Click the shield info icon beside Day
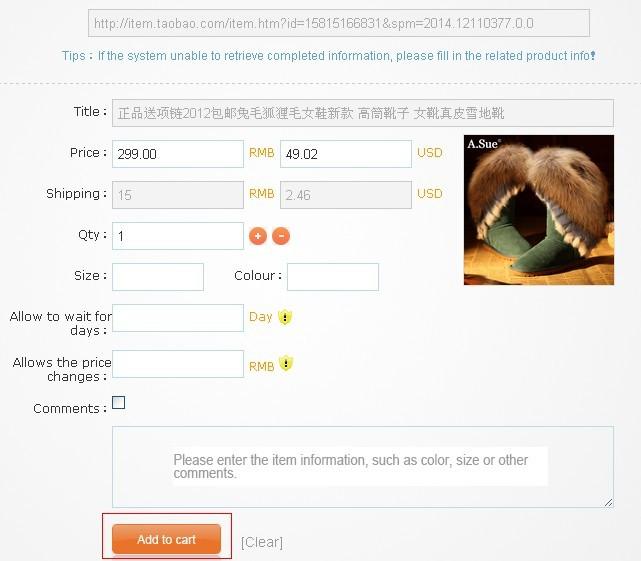 tap(285, 317)
